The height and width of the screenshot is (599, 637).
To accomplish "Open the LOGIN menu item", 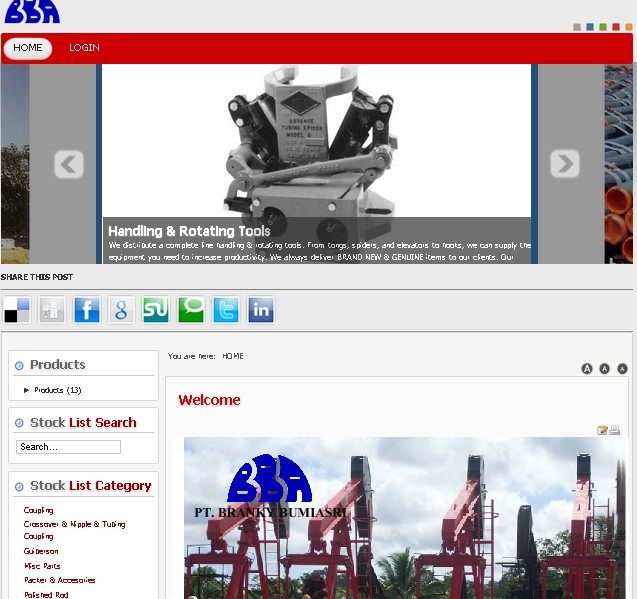I will pyautogui.click(x=84, y=48).
